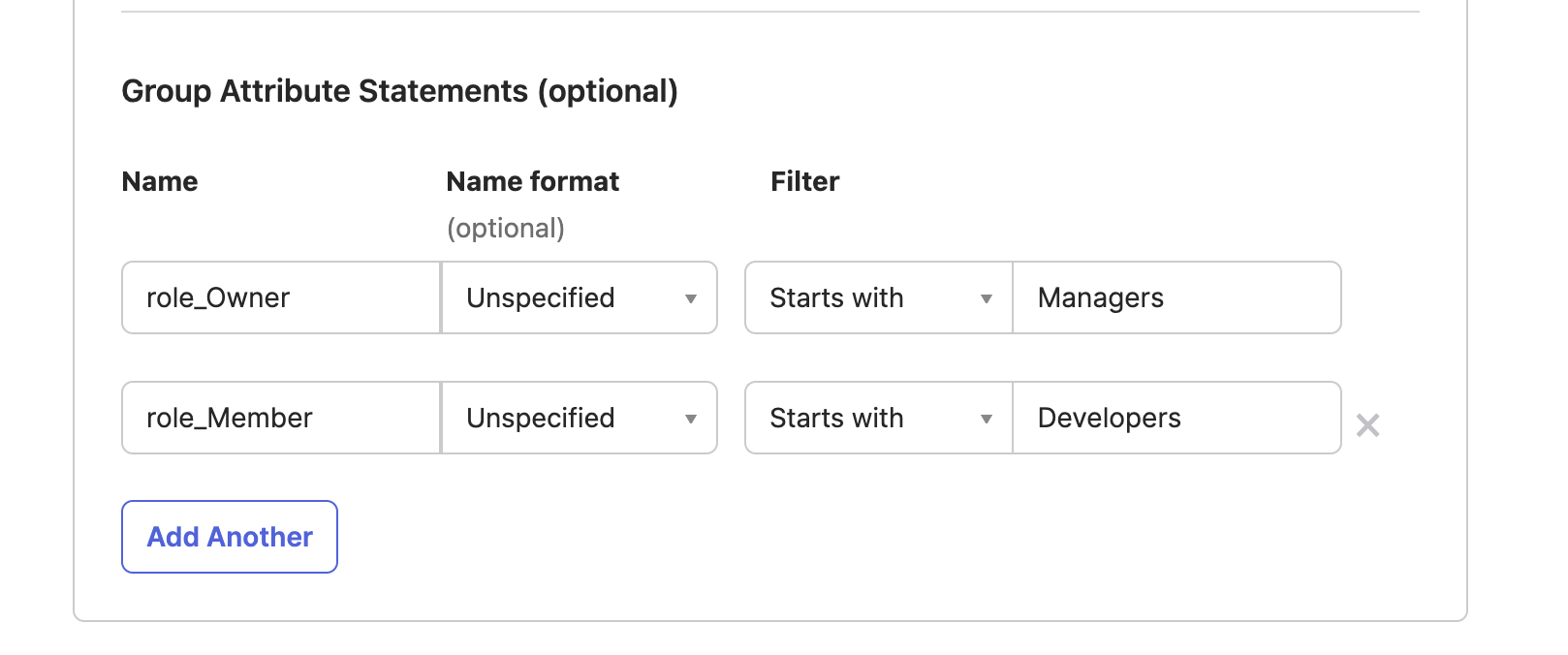Click the (optional) hint under Name format
1568x655 pixels.
click(x=505, y=228)
